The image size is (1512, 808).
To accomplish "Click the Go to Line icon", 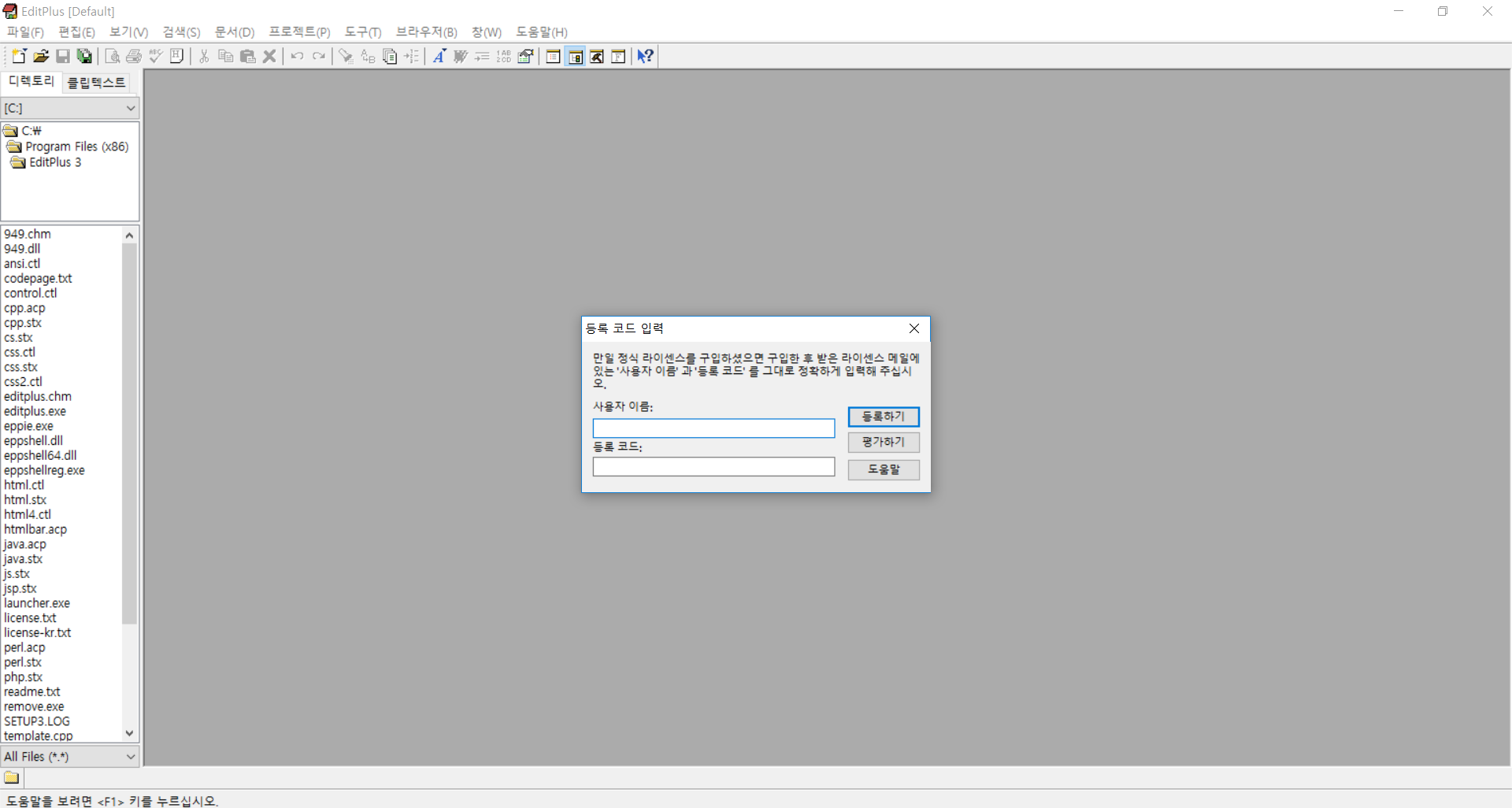I will [x=411, y=56].
